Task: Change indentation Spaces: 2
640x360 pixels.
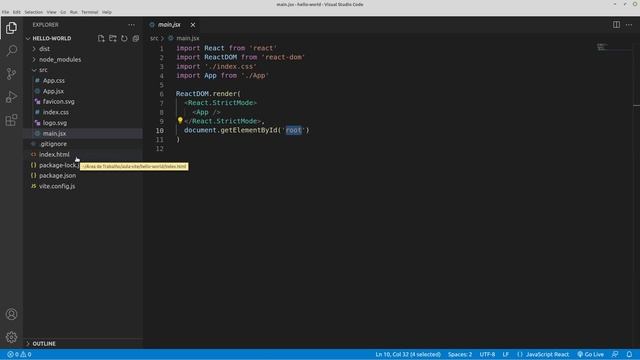Action: pos(460,354)
